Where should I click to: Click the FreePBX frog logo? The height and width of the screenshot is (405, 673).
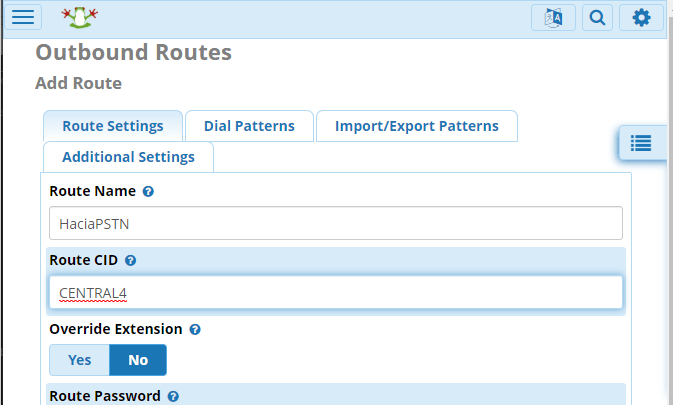[x=77, y=17]
